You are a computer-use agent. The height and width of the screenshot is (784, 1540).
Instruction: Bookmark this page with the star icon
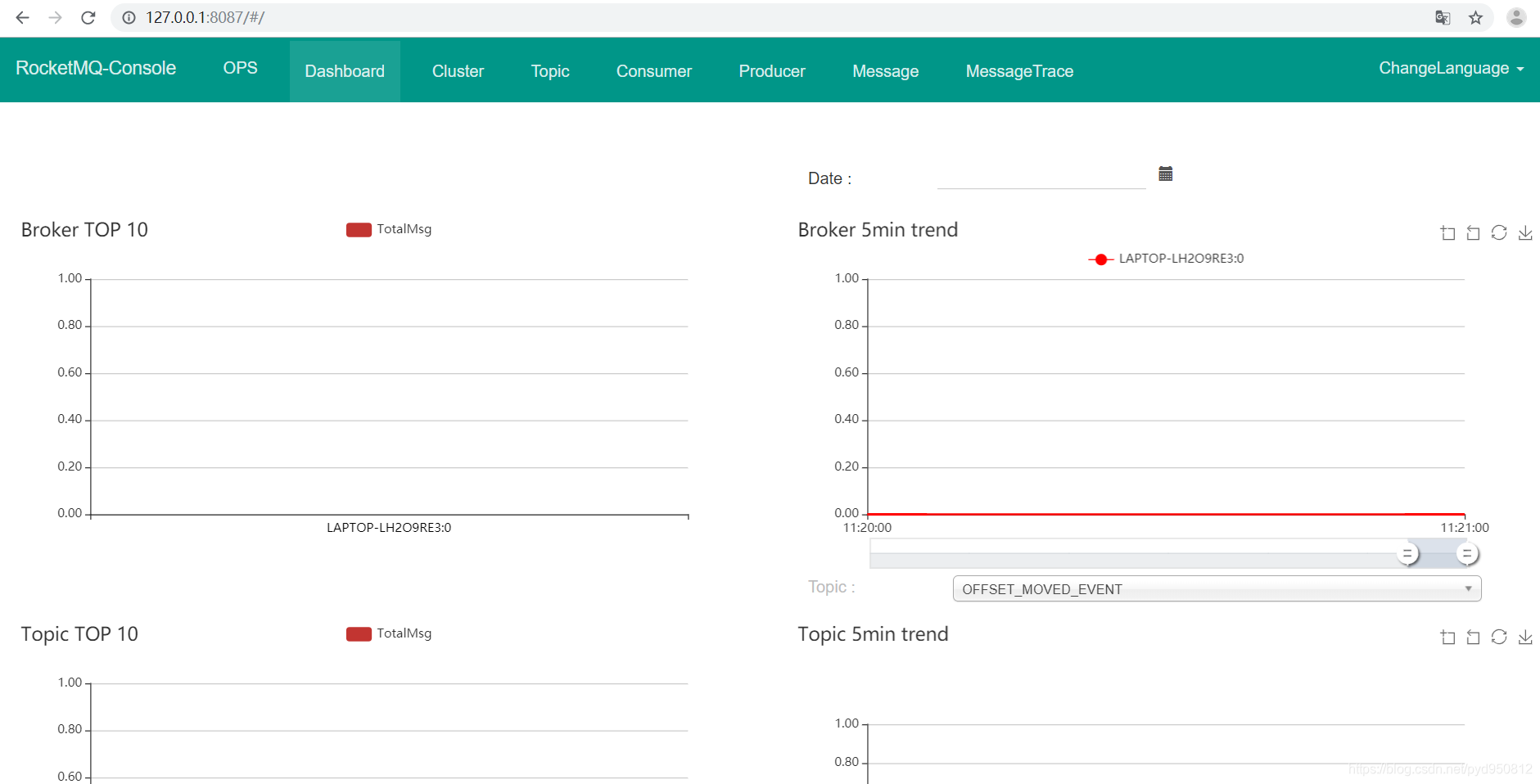(1475, 17)
